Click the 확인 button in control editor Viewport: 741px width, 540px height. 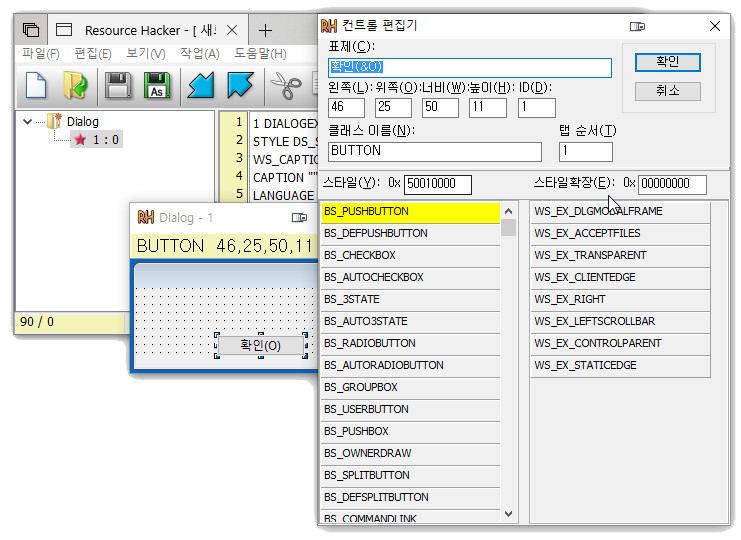tap(667, 62)
